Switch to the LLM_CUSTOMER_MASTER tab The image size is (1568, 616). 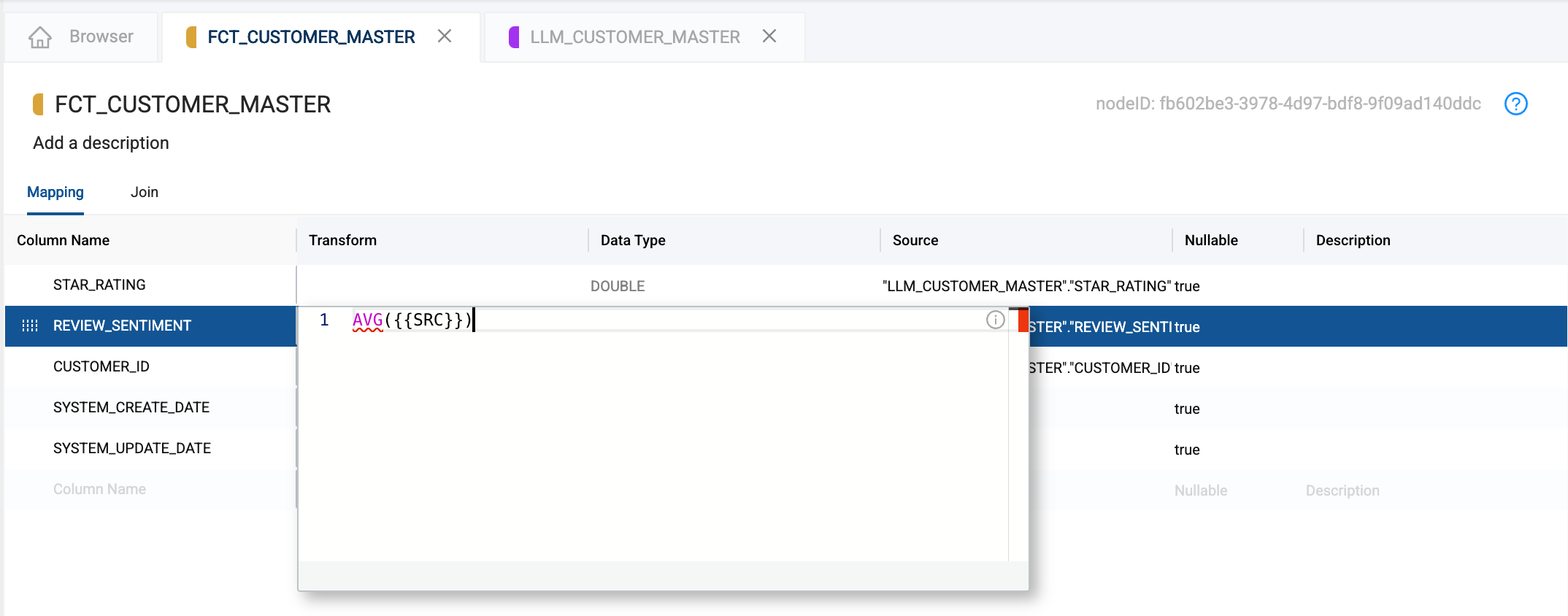pos(634,37)
